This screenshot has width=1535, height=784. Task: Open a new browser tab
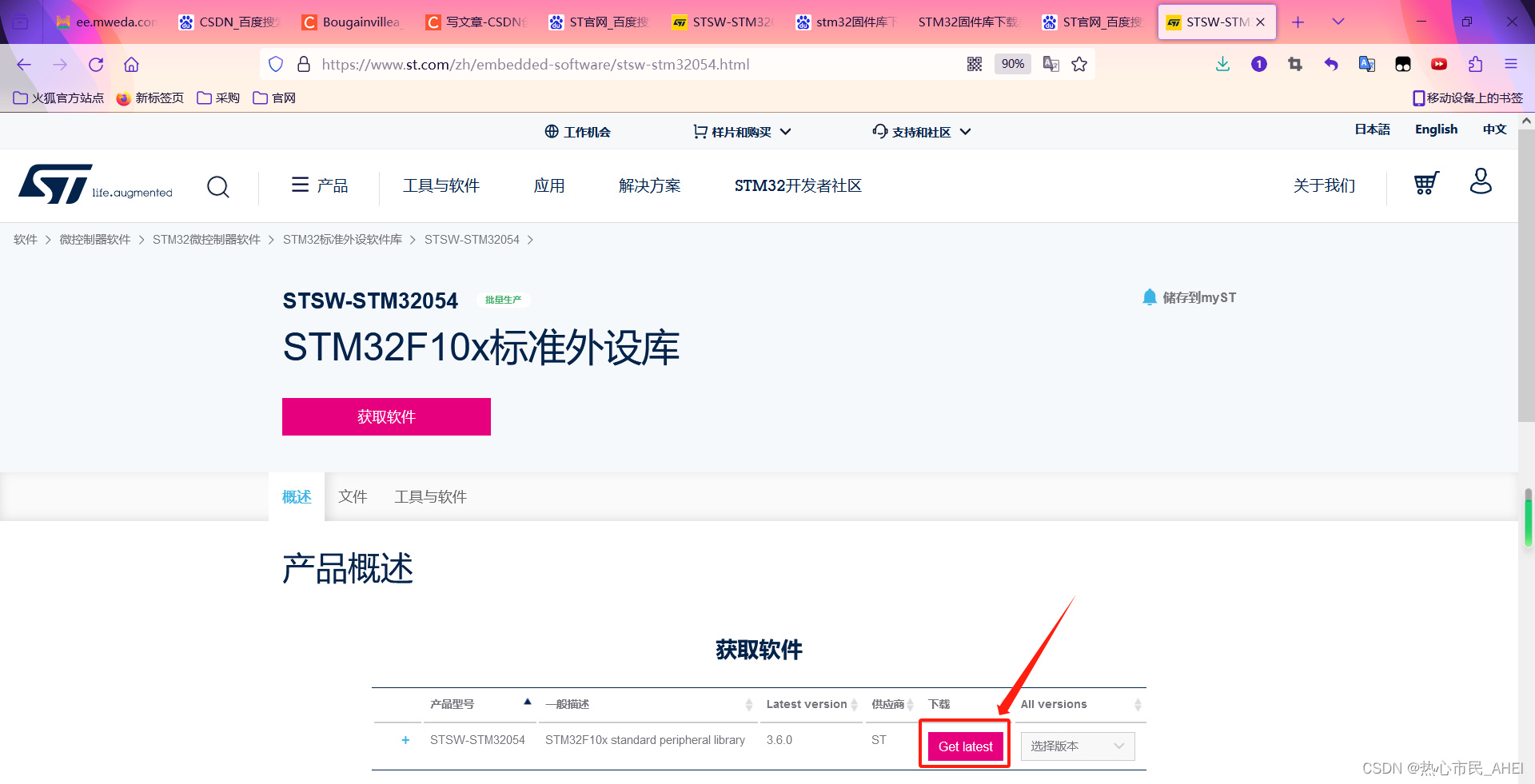point(1298,22)
